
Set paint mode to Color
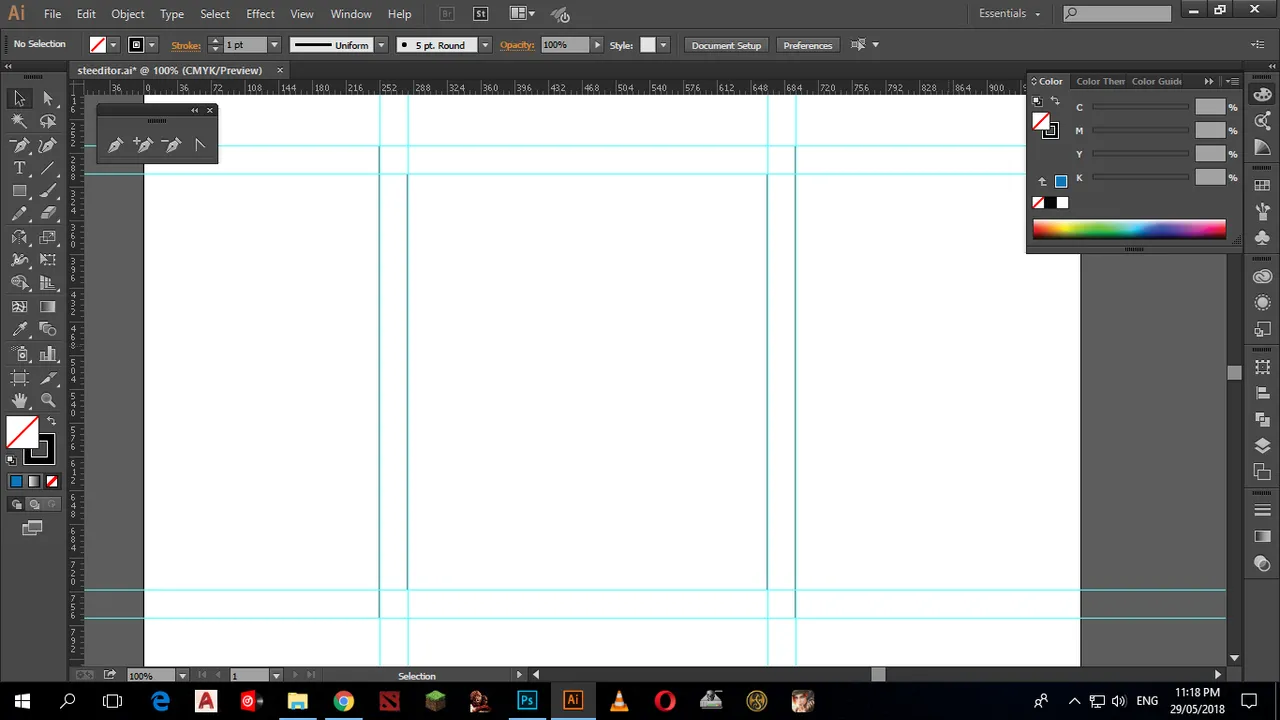pyautogui.click(x=16, y=481)
